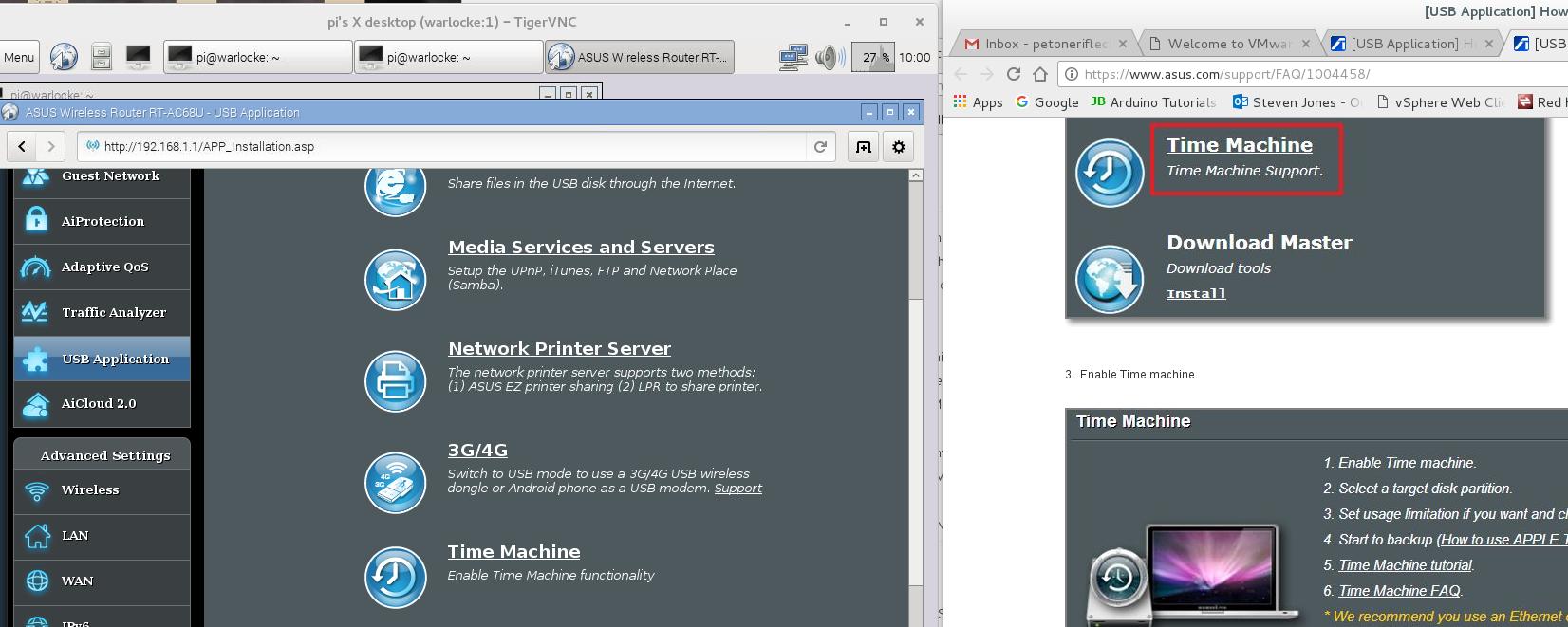Select USB Application in router sidebar
The height and width of the screenshot is (627, 1568).
point(102,359)
